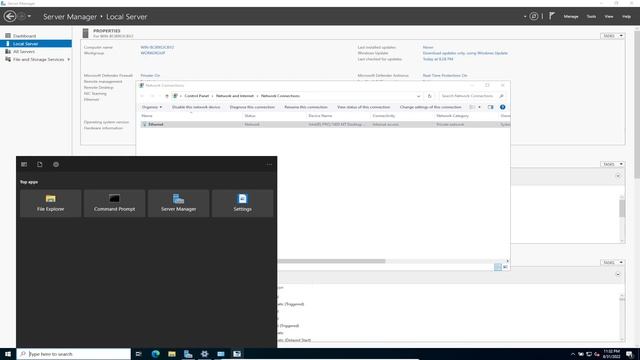Image resolution: width=640 pixels, height=360 pixels.
Task: Open the Properties TASKS dropdown
Action: [612, 36]
